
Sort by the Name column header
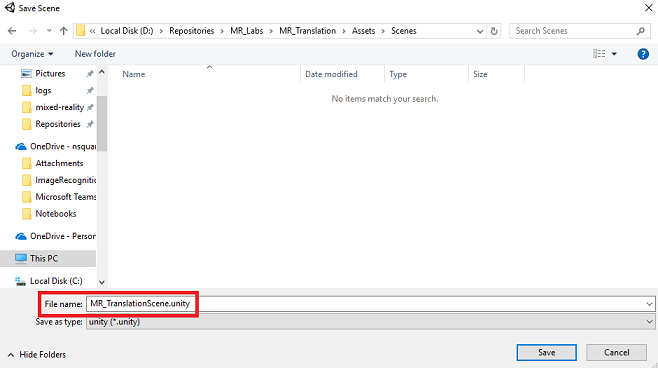coord(133,74)
